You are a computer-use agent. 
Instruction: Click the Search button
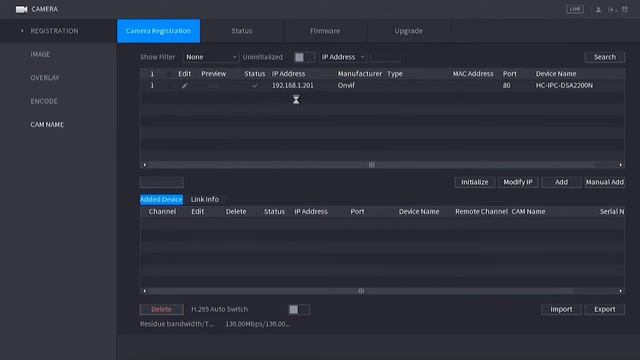pyautogui.click(x=604, y=57)
